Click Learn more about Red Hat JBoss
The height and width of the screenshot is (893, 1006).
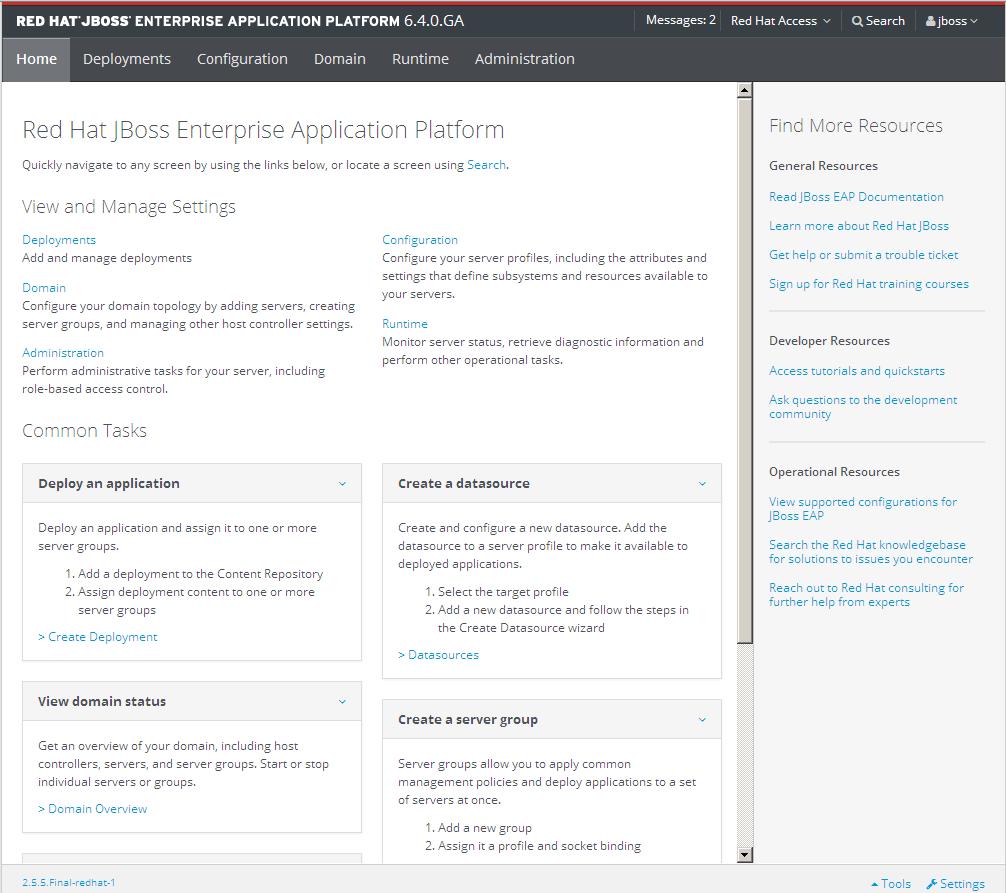[858, 226]
